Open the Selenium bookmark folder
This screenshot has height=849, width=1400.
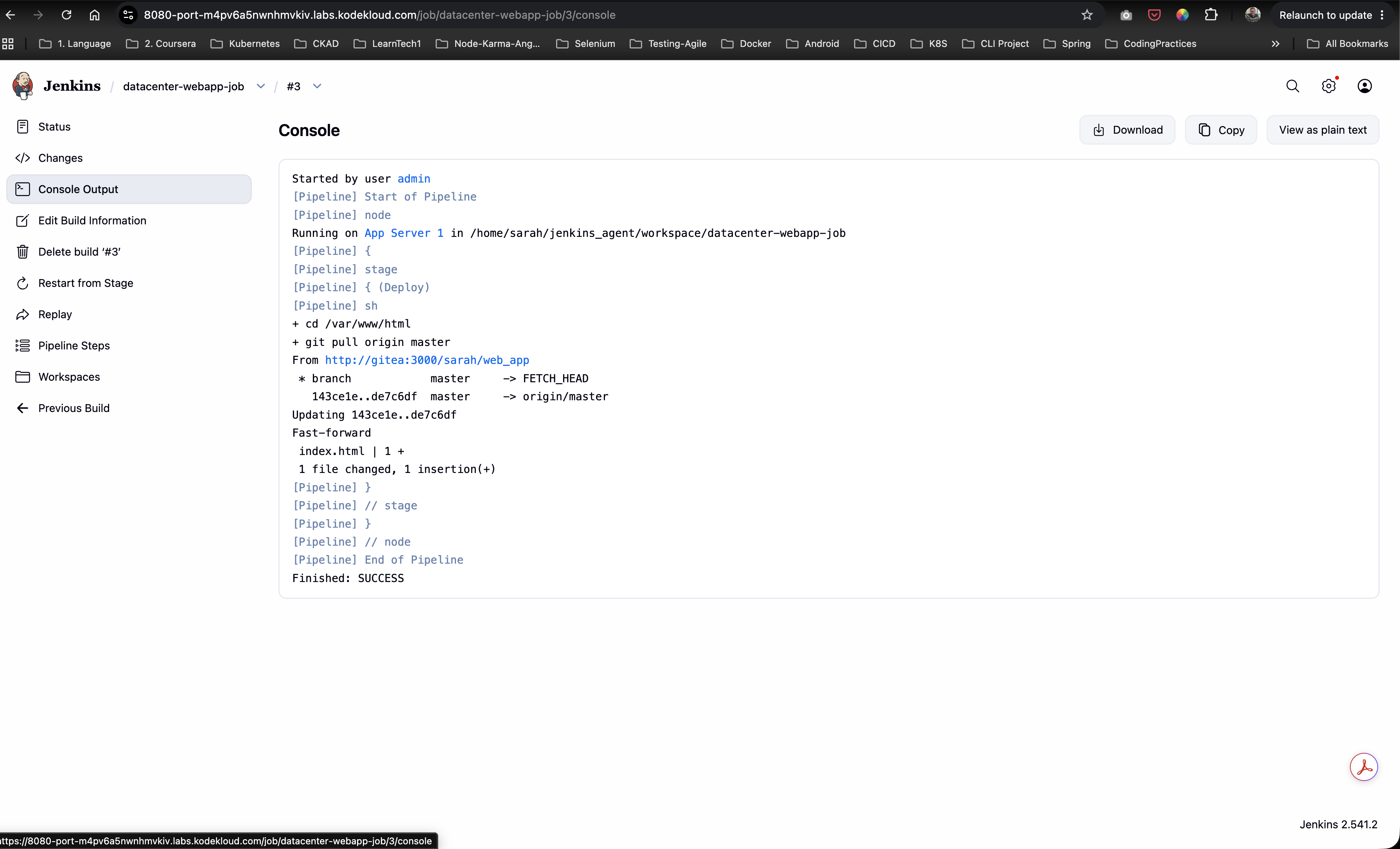[x=585, y=44]
